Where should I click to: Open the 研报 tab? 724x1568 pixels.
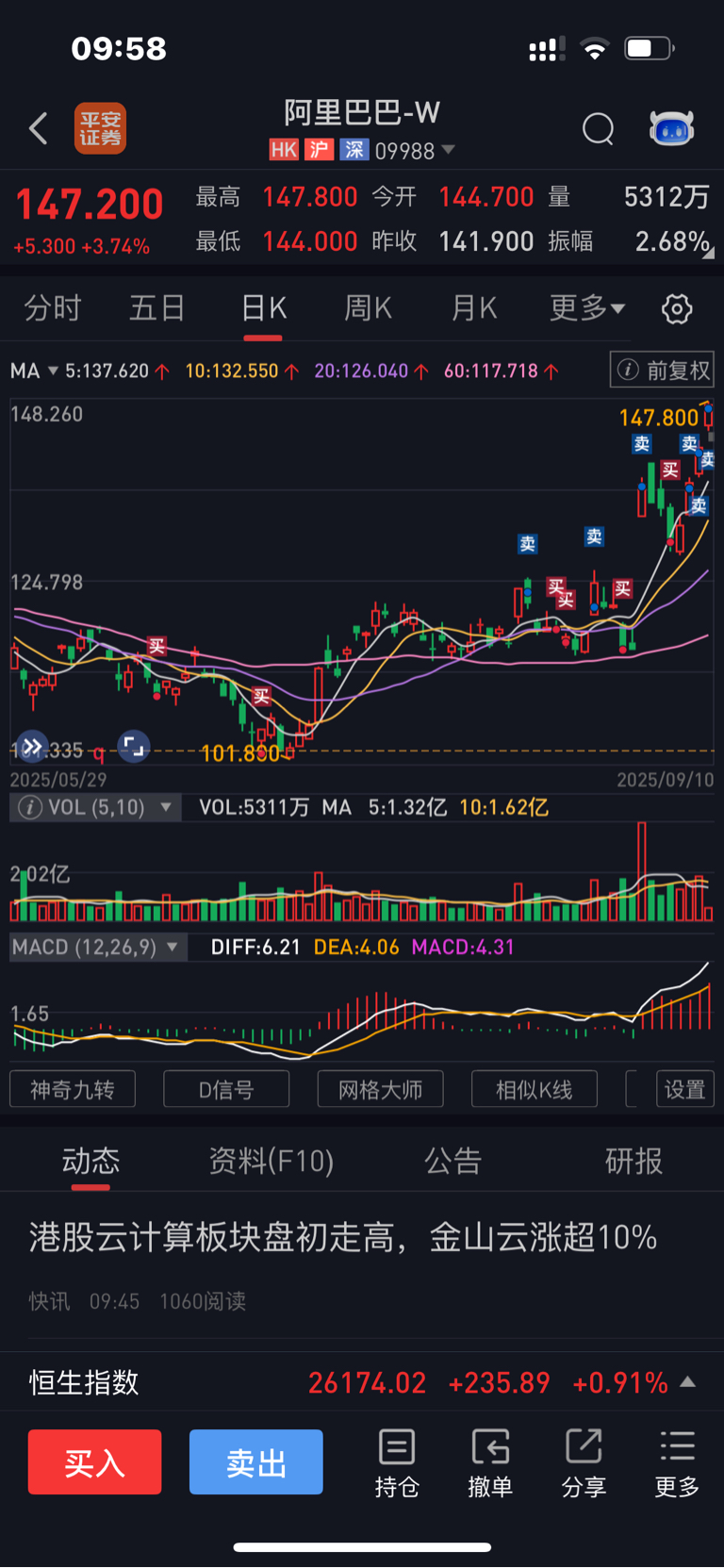634,1161
